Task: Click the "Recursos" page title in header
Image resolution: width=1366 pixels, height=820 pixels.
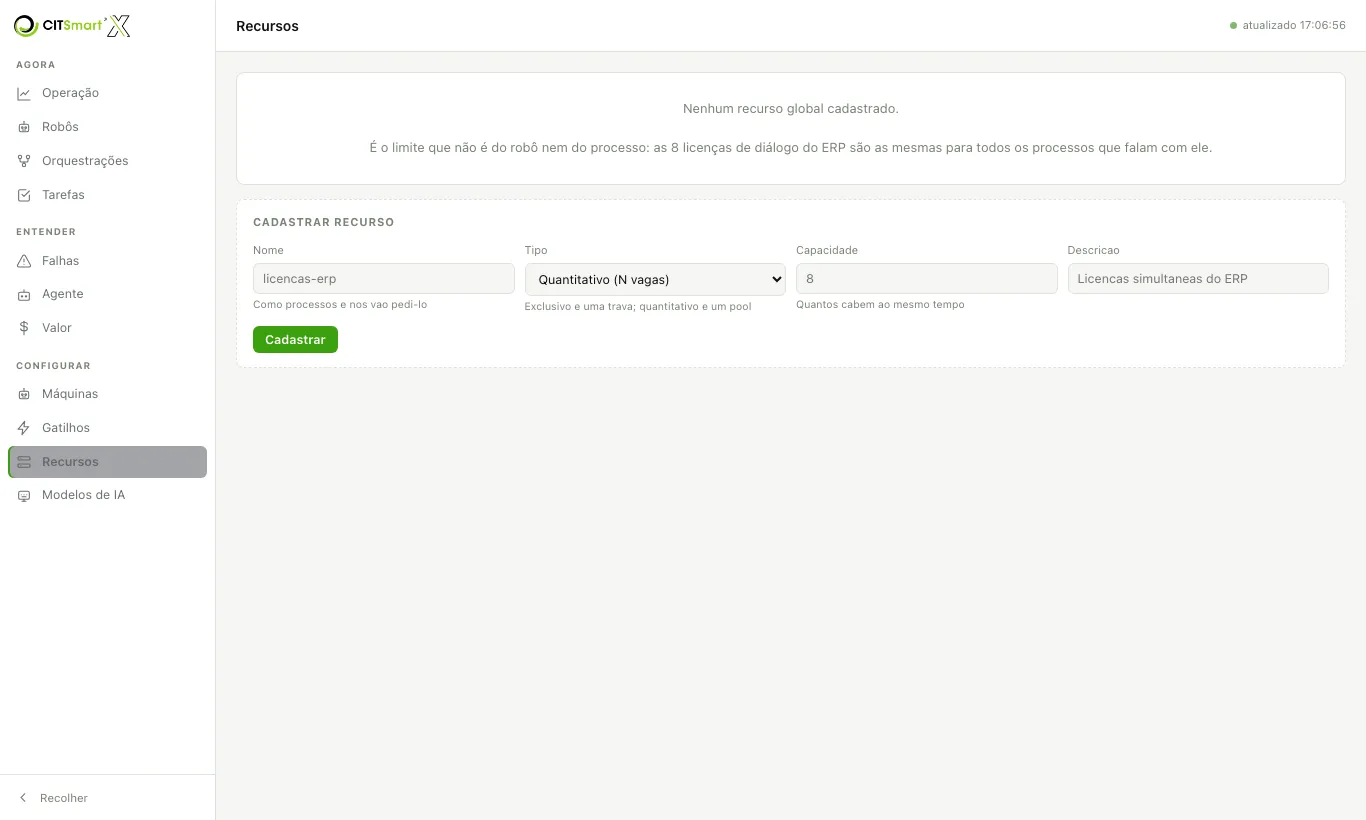Action: [x=267, y=26]
